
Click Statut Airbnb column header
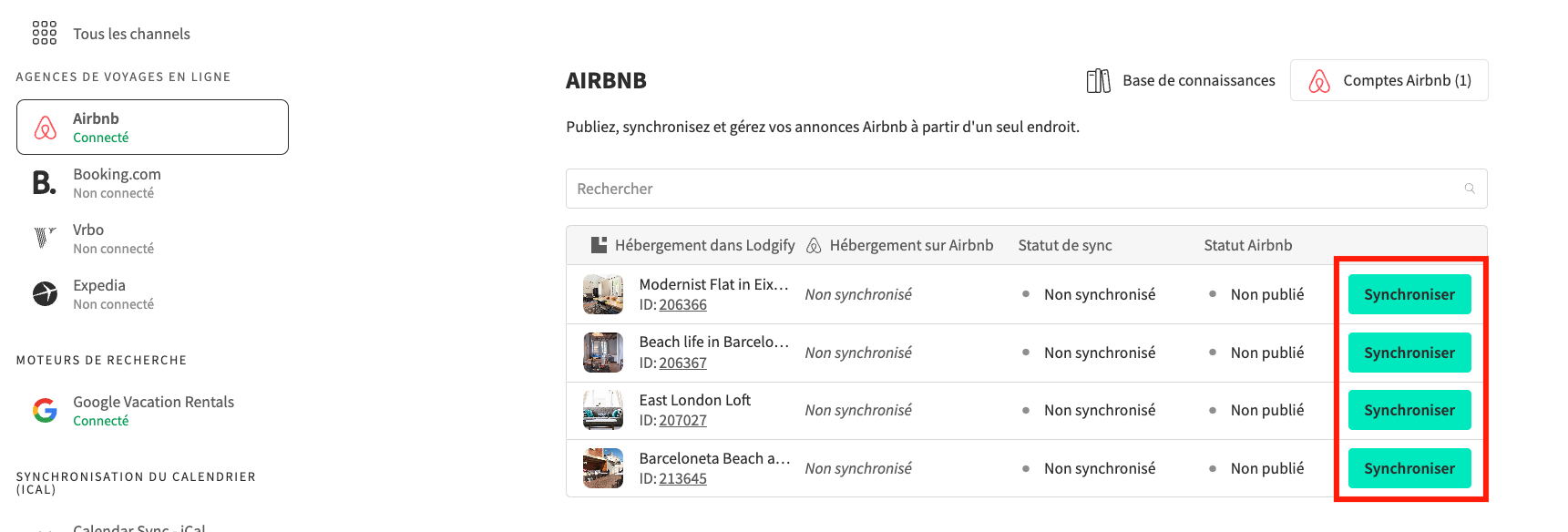pyautogui.click(x=1247, y=245)
